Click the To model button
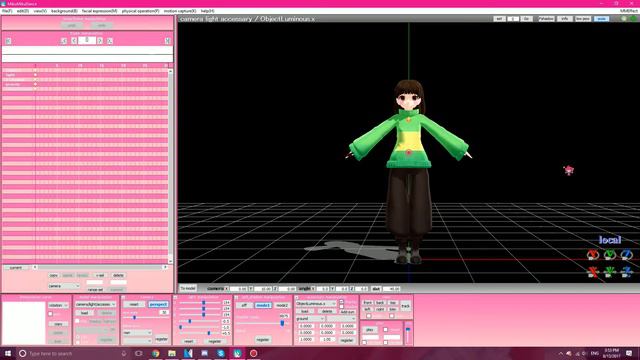 click(x=188, y=288)
